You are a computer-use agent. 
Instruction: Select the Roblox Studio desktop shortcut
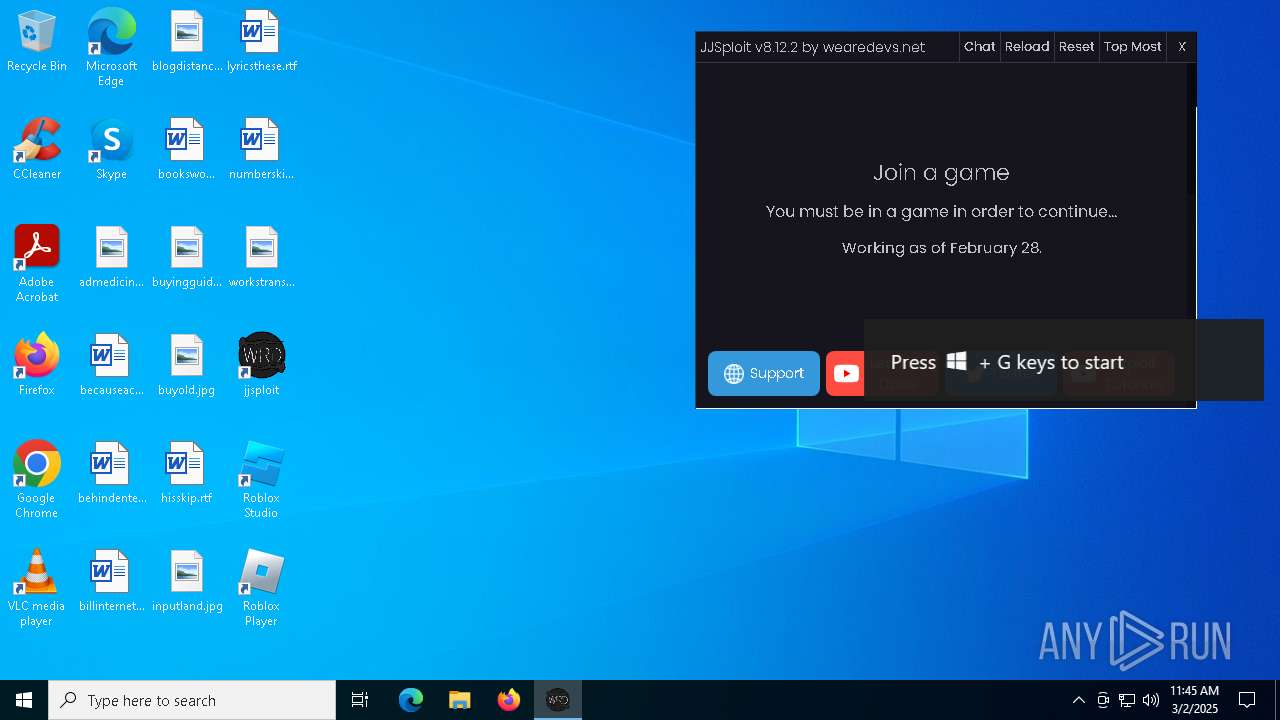tap(261, 480)
